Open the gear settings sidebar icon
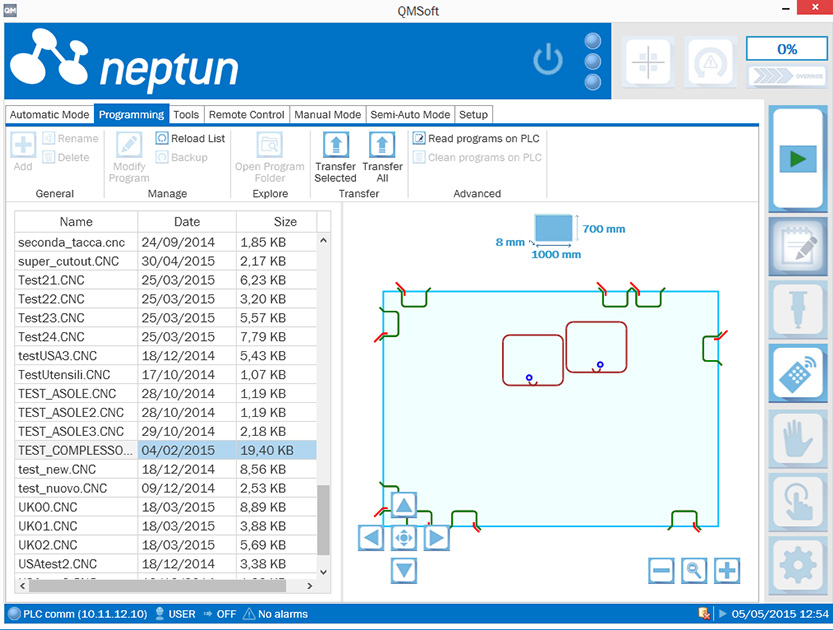The width and height of the screenshot is (833, 630). (x=797, y=566)
